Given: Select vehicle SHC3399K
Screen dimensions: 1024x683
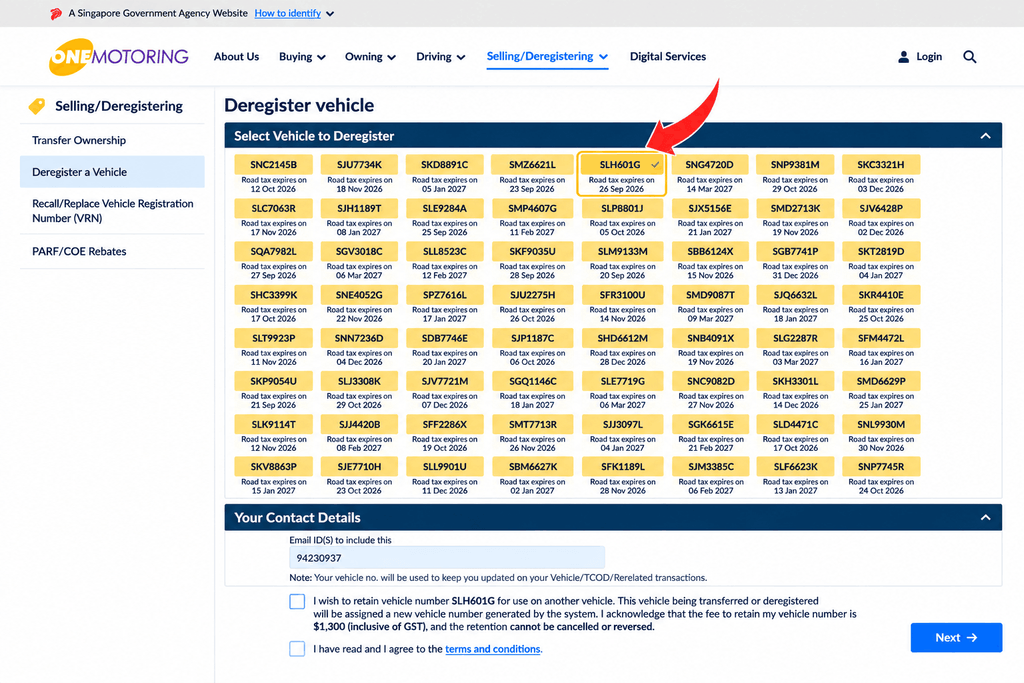Looking at the screenshot, I should [274, 295].
